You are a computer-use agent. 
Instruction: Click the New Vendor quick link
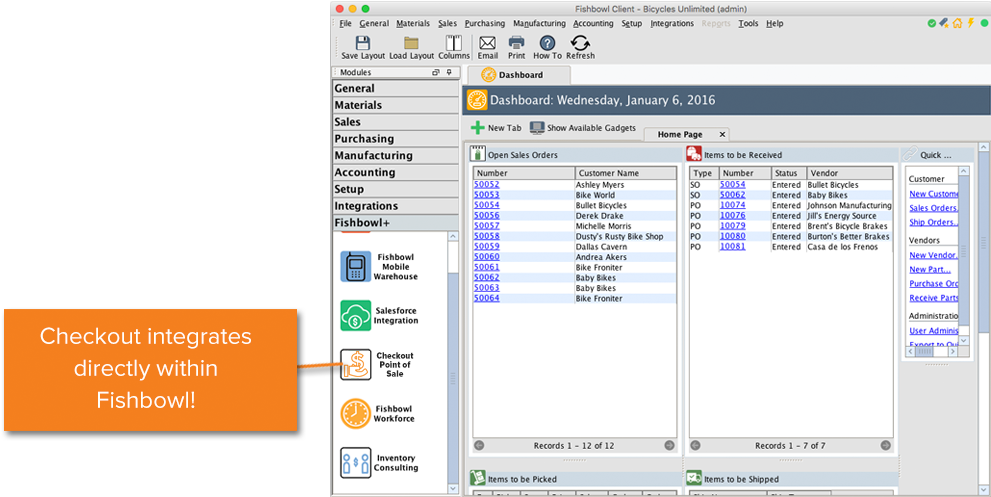pyautogui.click(x=933, y=255)
